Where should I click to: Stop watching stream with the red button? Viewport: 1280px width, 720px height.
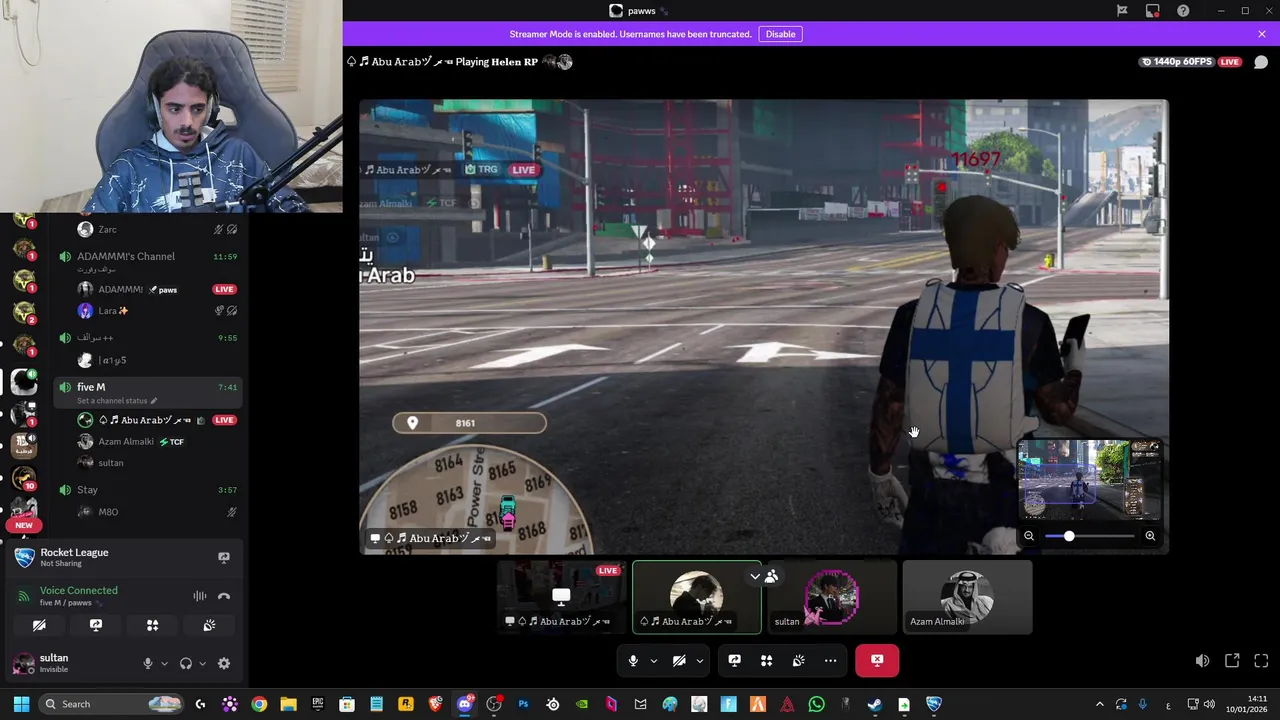click(877, 661)
